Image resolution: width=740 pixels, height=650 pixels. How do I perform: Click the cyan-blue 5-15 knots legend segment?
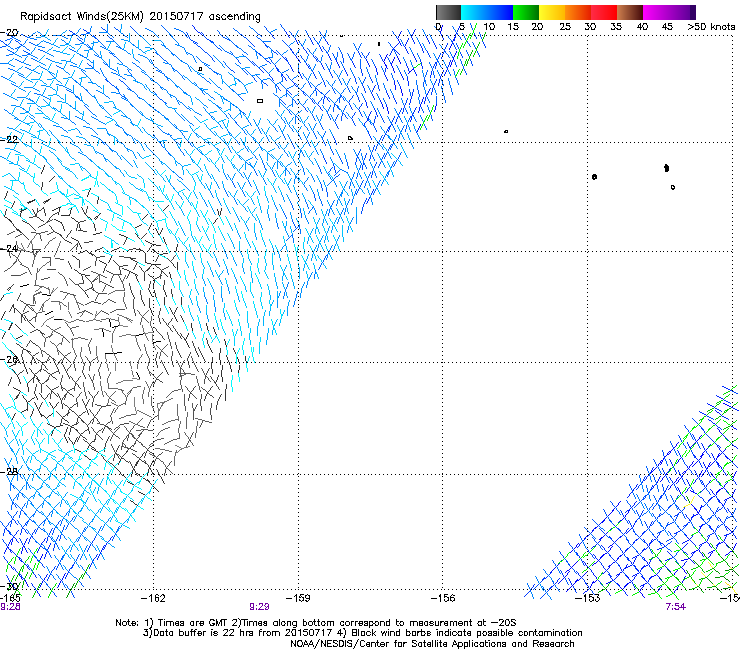tap(487, 12)
